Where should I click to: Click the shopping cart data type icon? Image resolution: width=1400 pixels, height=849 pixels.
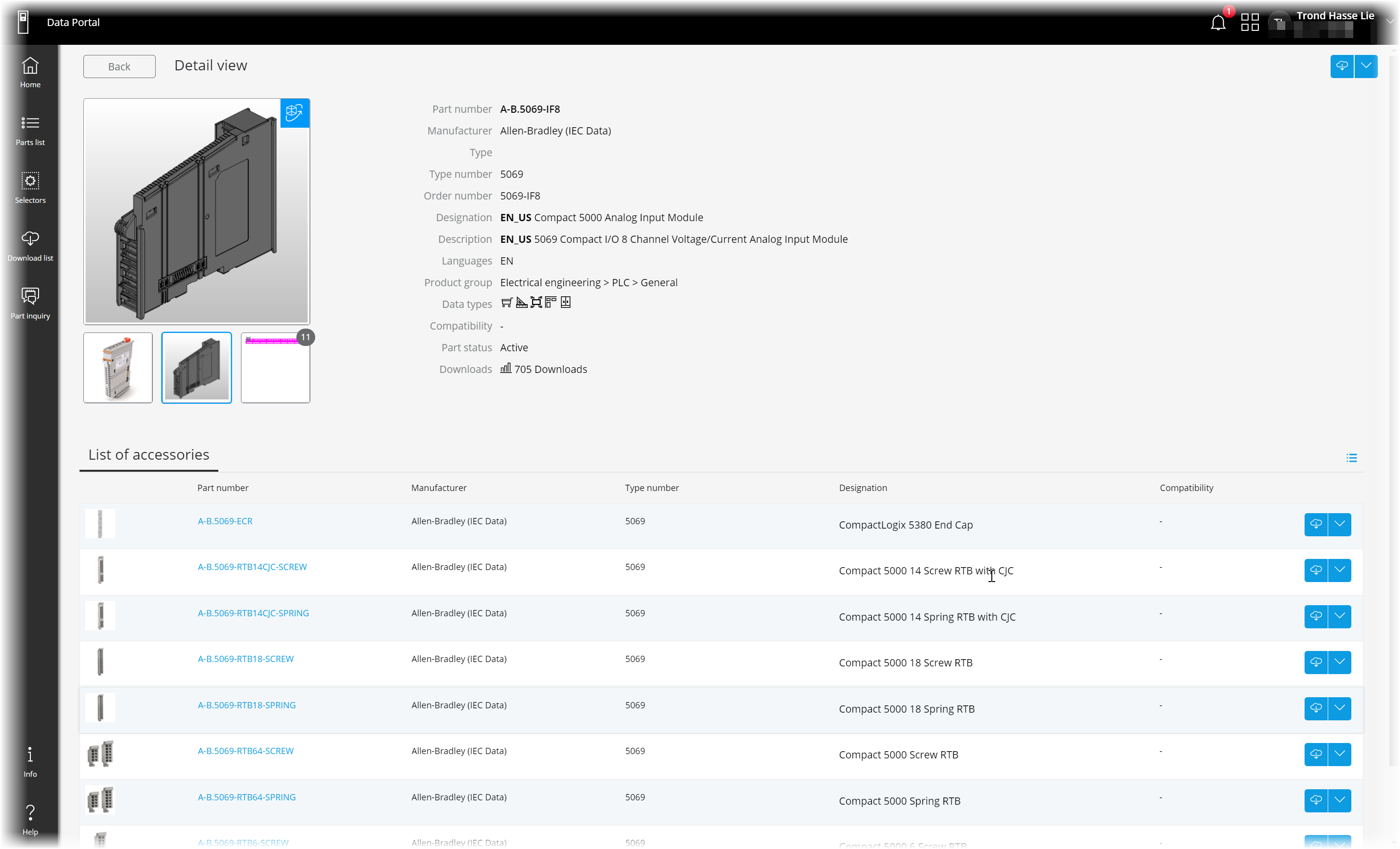pyautogui.click(x=506, y=303)
